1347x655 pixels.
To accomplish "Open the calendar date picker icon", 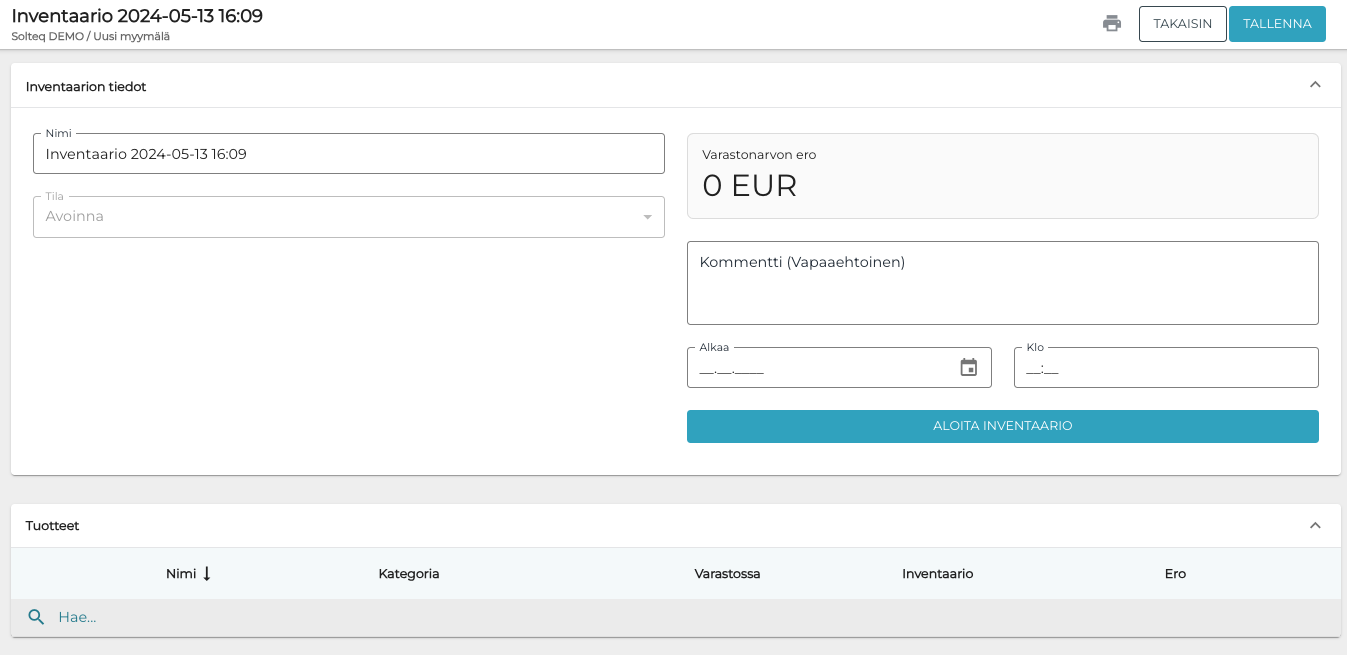I will coord(968,368).
